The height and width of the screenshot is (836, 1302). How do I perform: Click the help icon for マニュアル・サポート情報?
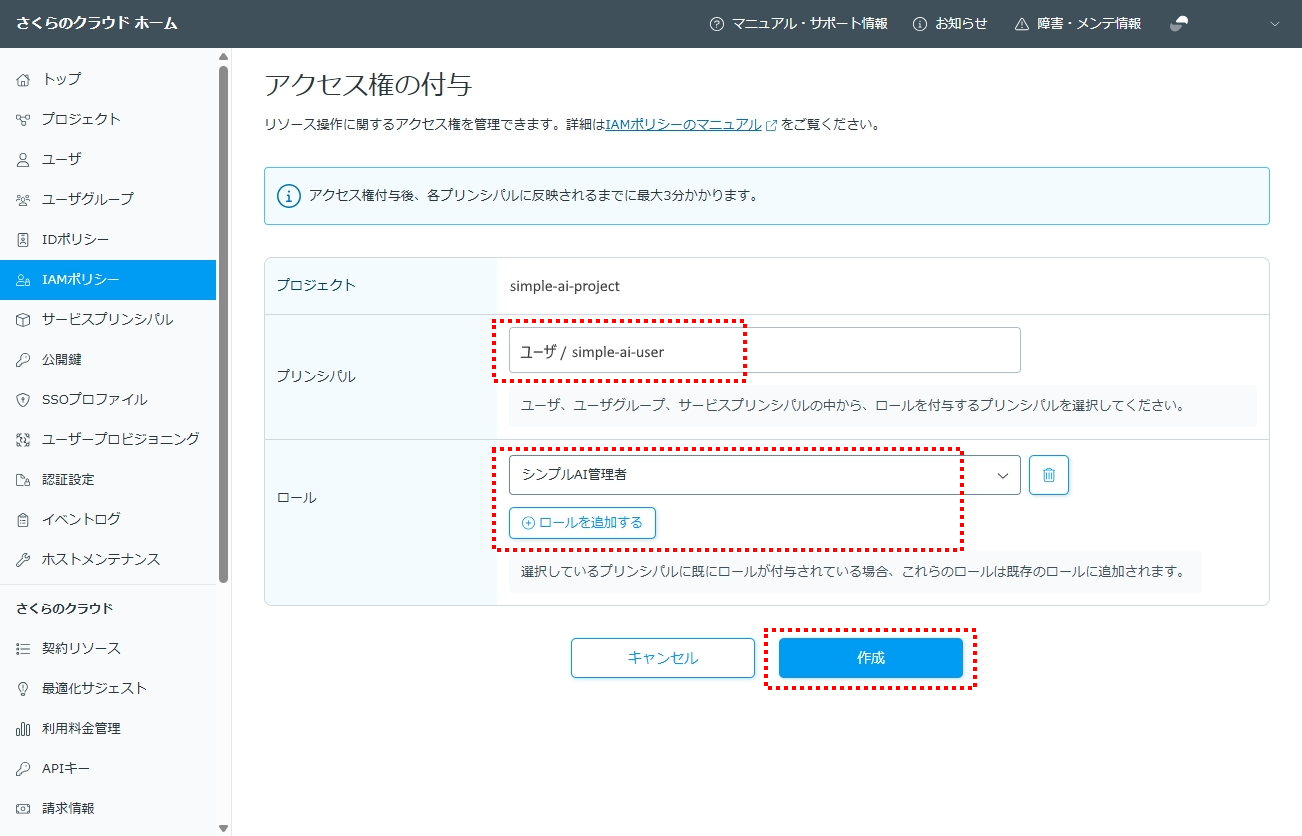[716, 24]
